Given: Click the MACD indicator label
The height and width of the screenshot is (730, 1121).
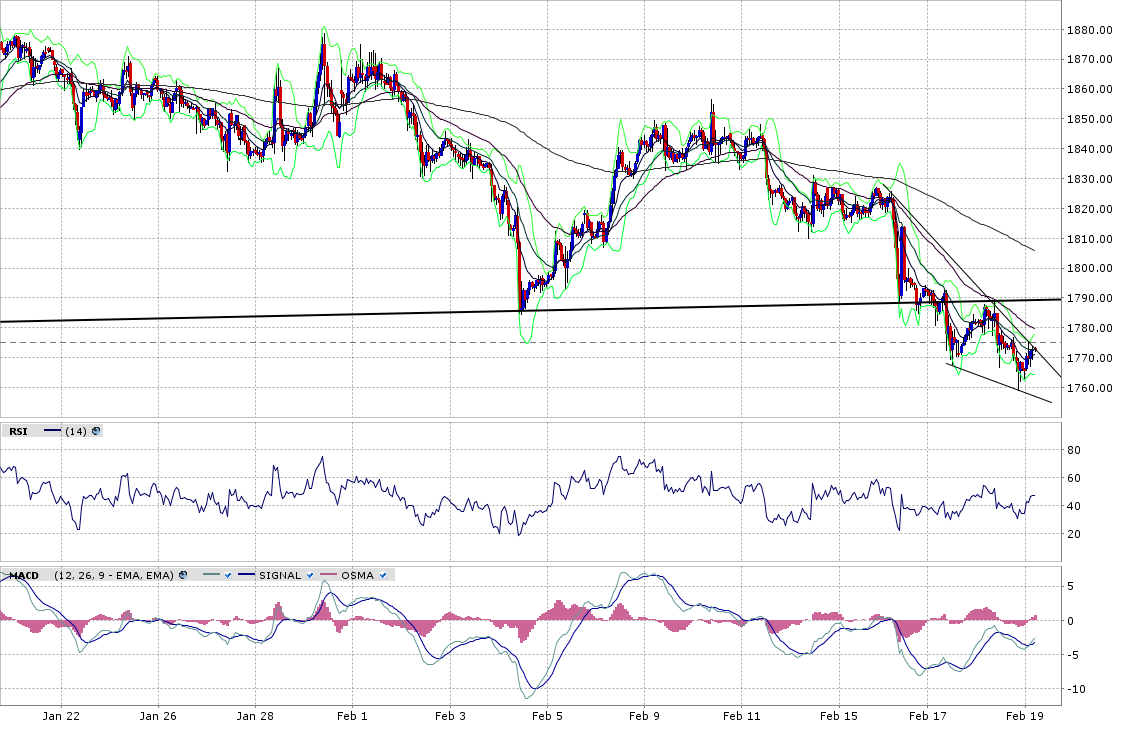Looking at the screenshot, I should coord(23,575).
